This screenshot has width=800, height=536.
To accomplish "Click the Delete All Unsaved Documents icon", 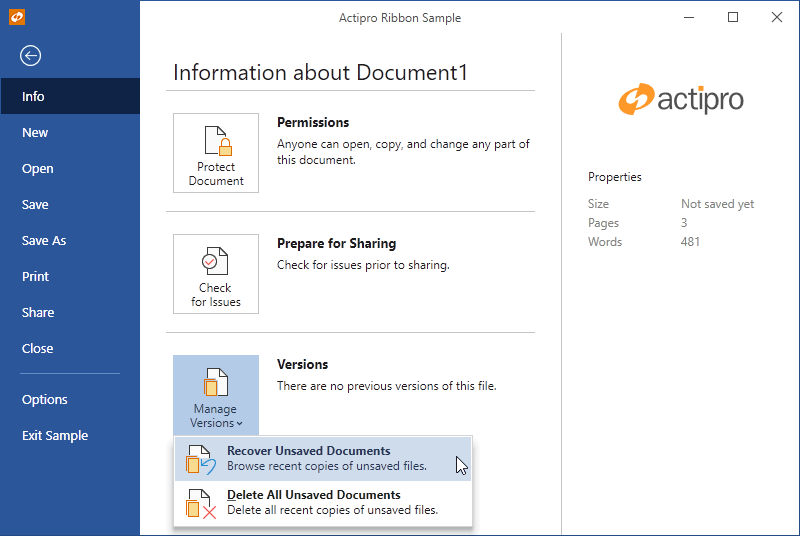I will pyautogui.click(x=201, y=504).
